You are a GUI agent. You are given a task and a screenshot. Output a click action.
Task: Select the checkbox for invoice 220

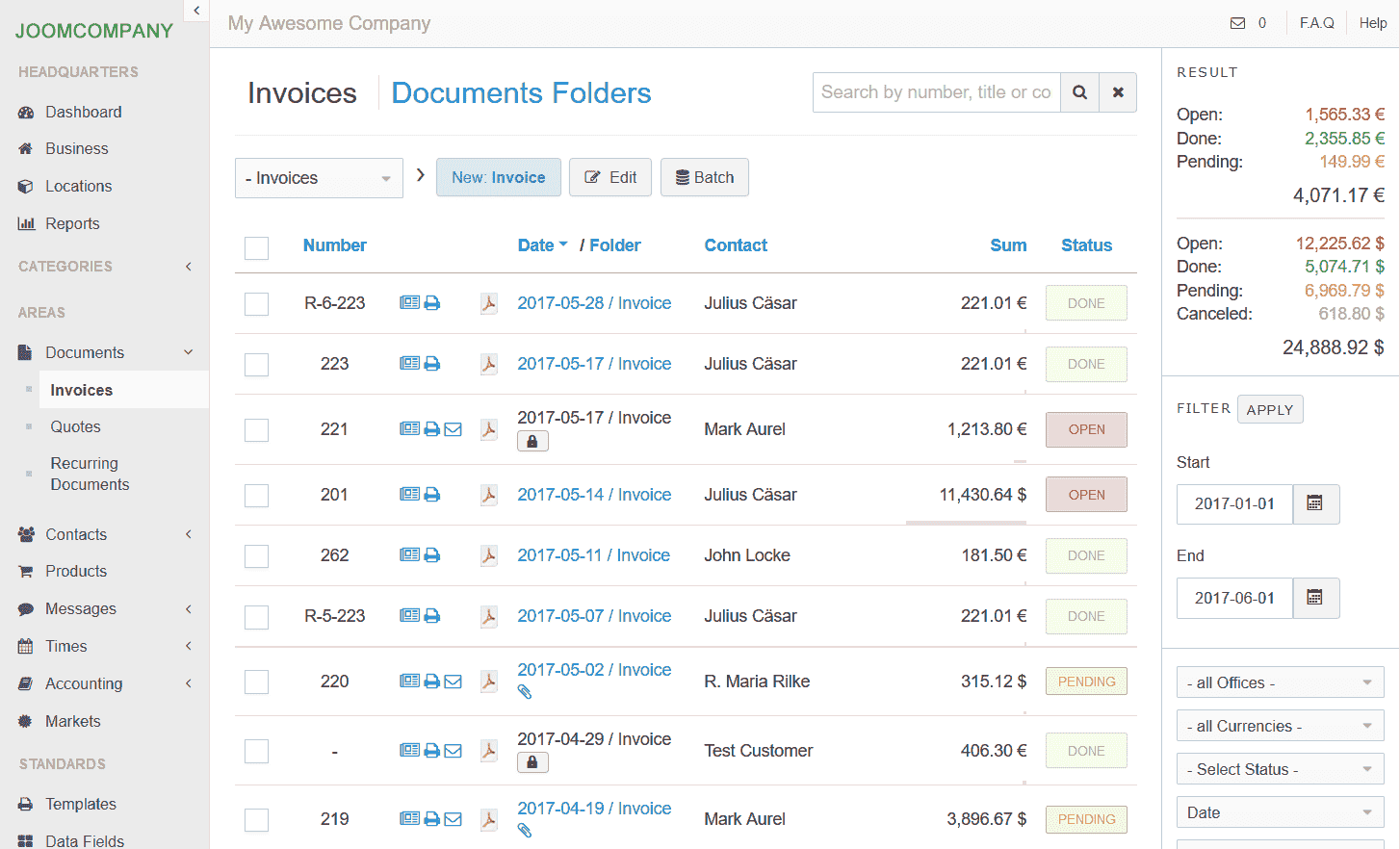[x=256, y=682]
